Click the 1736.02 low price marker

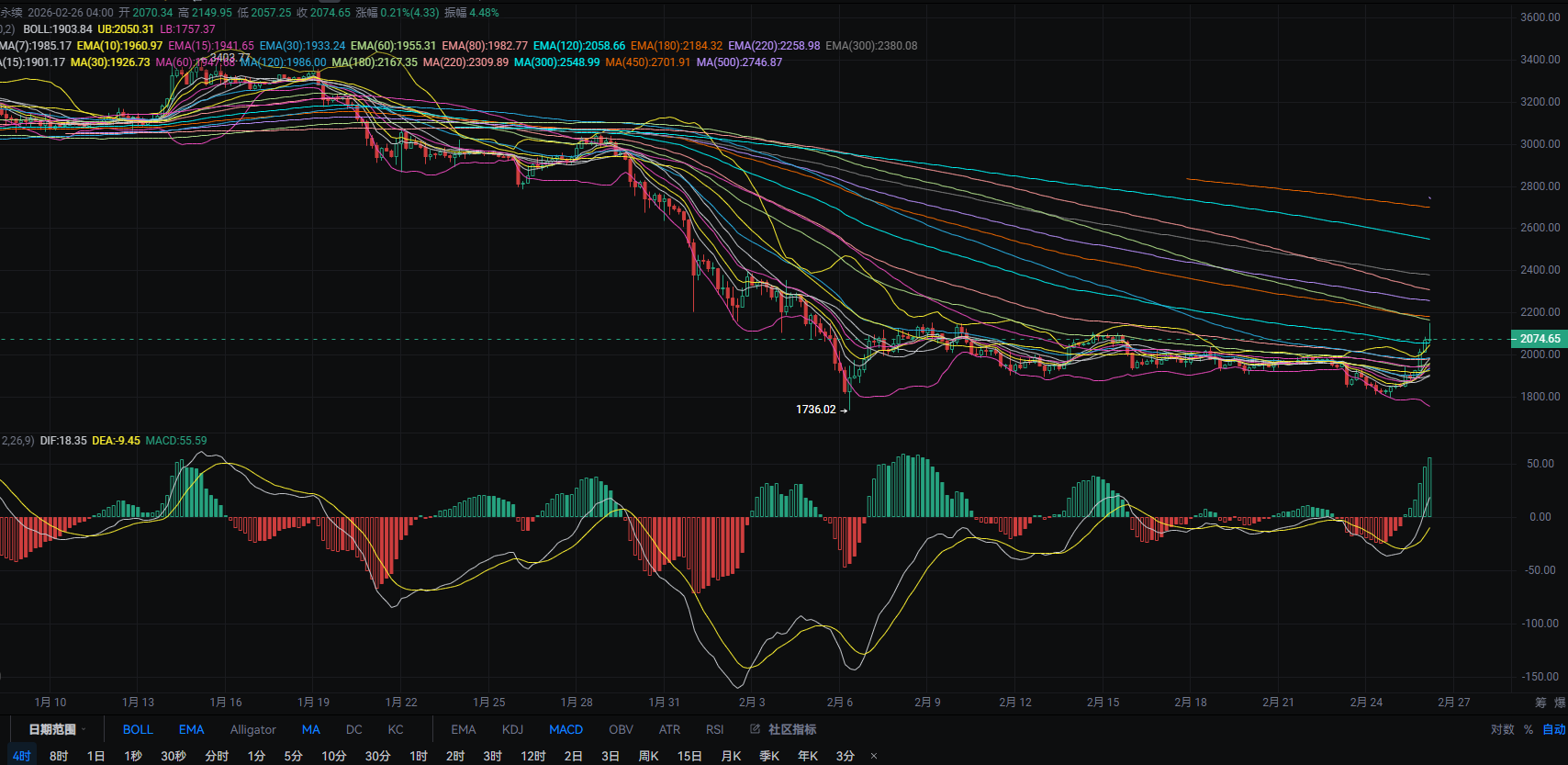[x=816, y=410]
